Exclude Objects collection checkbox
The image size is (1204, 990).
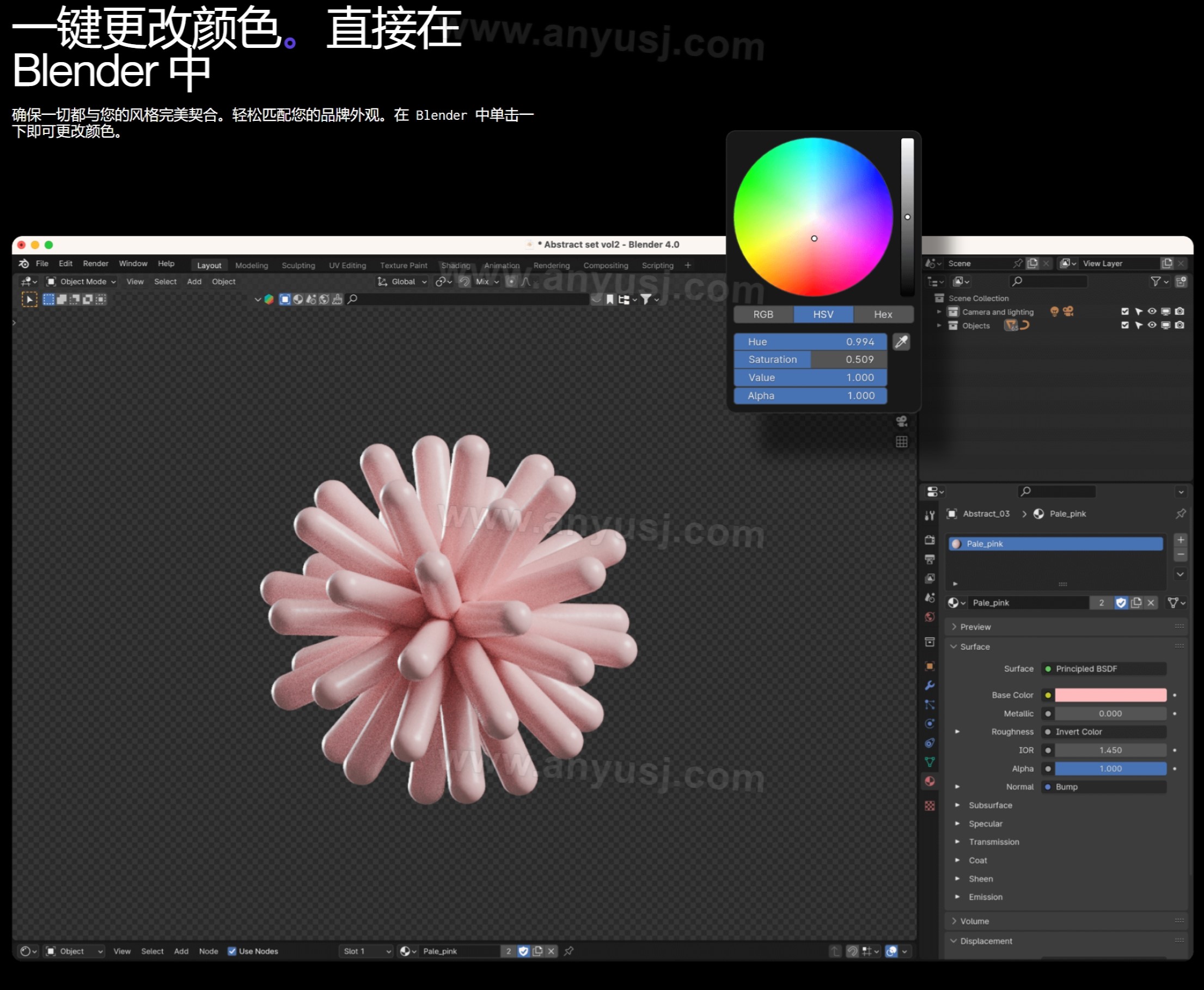[1124, 325]
